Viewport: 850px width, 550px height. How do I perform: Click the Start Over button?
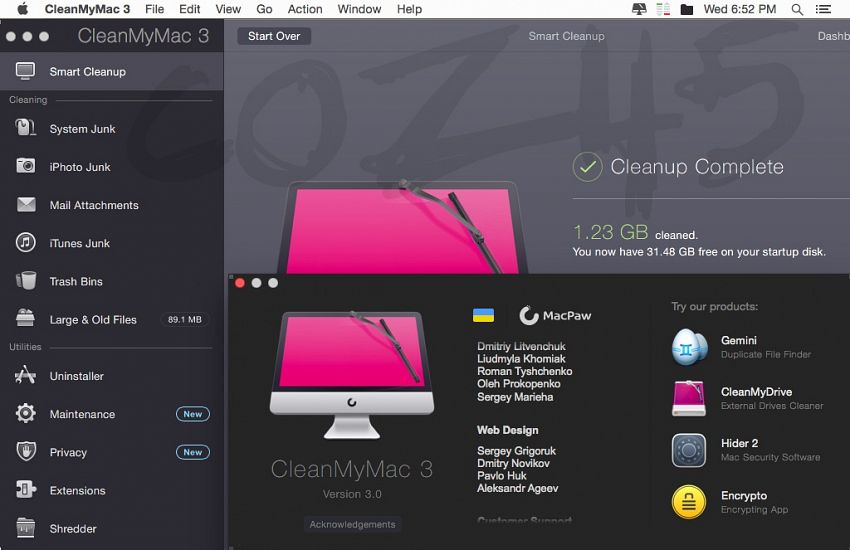tap(274, 36)
